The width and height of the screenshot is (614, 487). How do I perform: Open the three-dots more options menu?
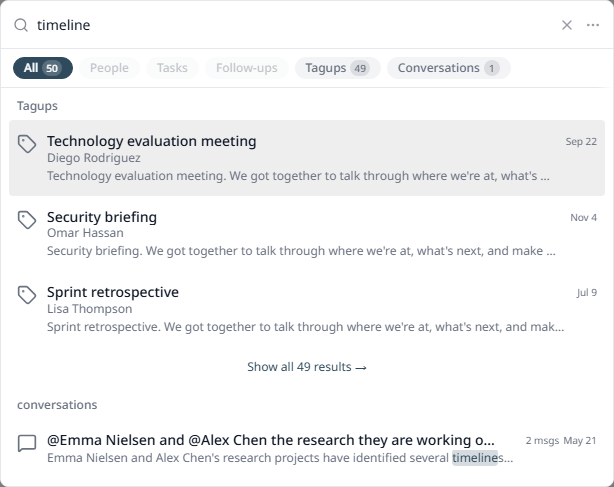click(593, 25)
